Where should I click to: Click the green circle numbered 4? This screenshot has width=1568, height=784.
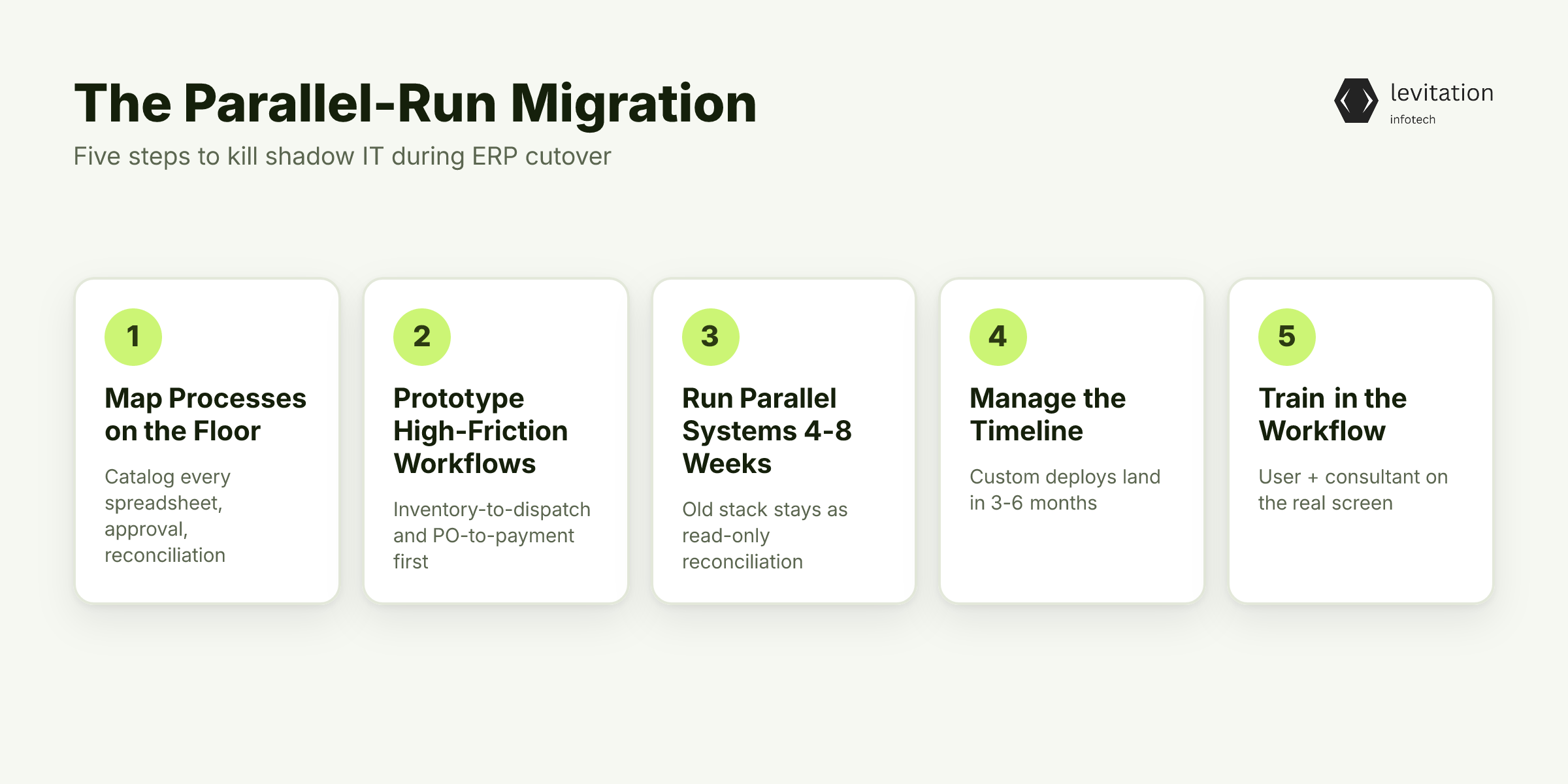tap(998, 337)
